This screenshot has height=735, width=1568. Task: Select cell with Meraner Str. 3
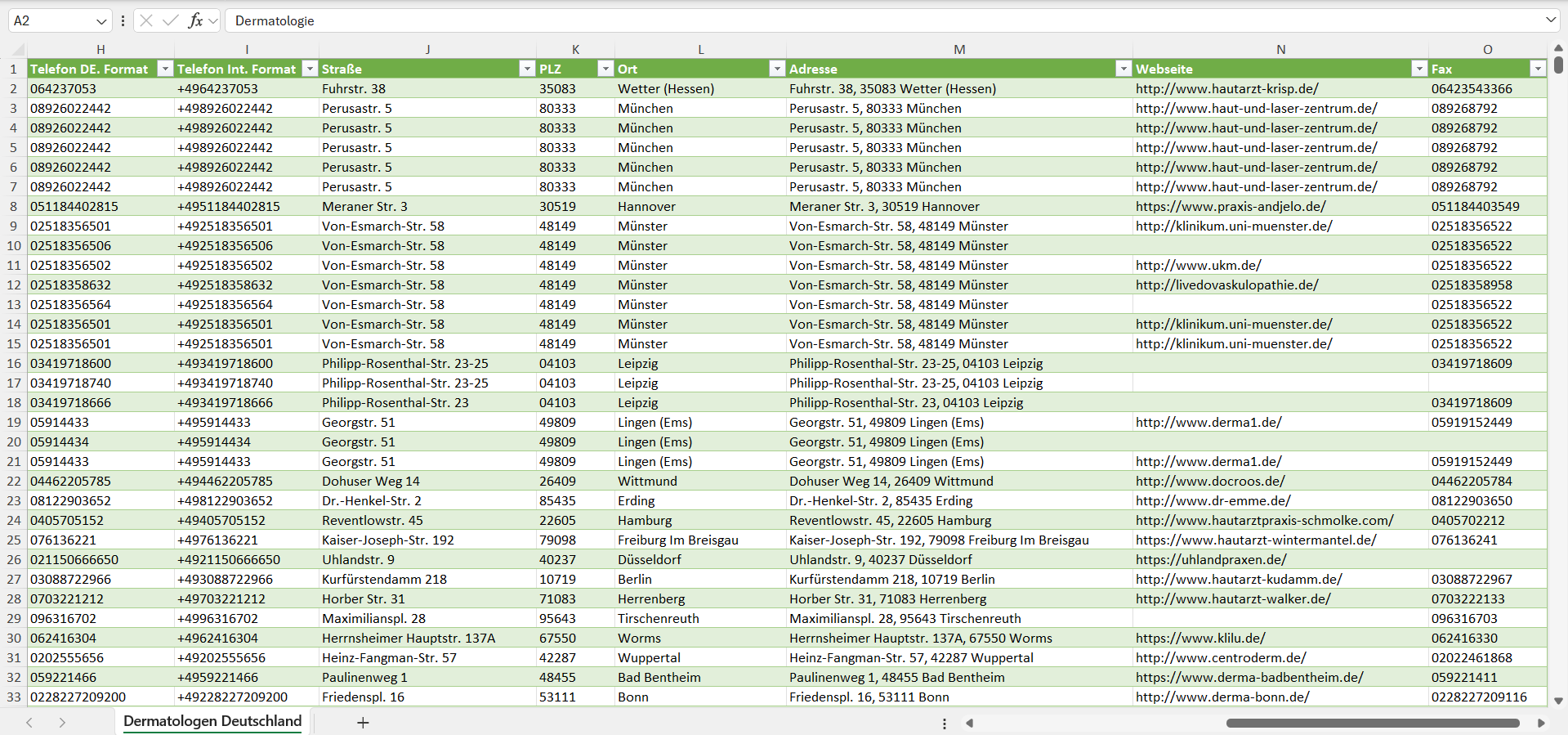tap(427, 206)
